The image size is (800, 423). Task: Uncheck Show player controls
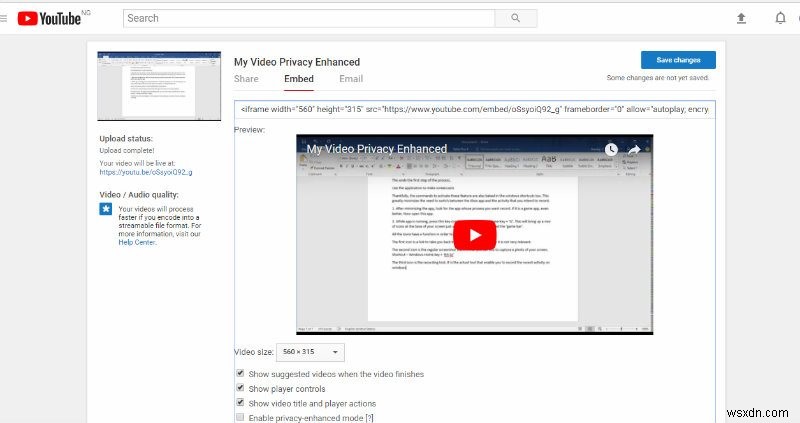tap(240, 388)
